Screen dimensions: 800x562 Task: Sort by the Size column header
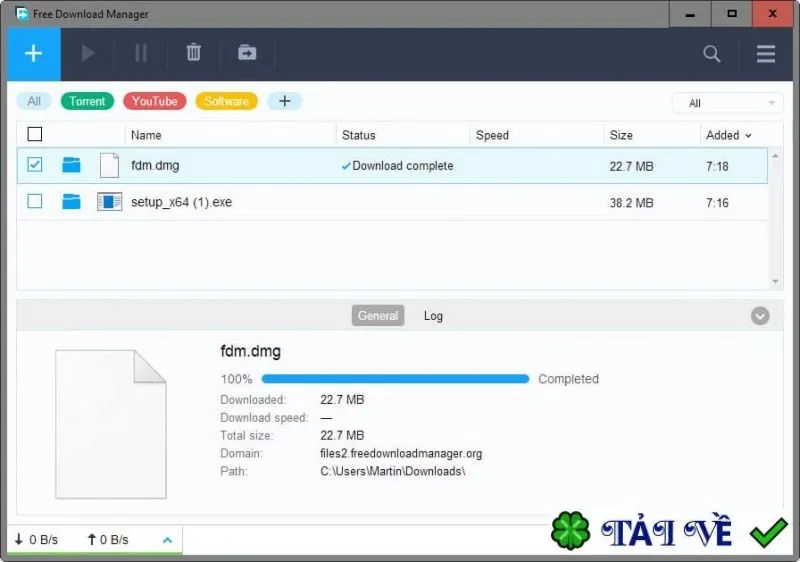621,135
